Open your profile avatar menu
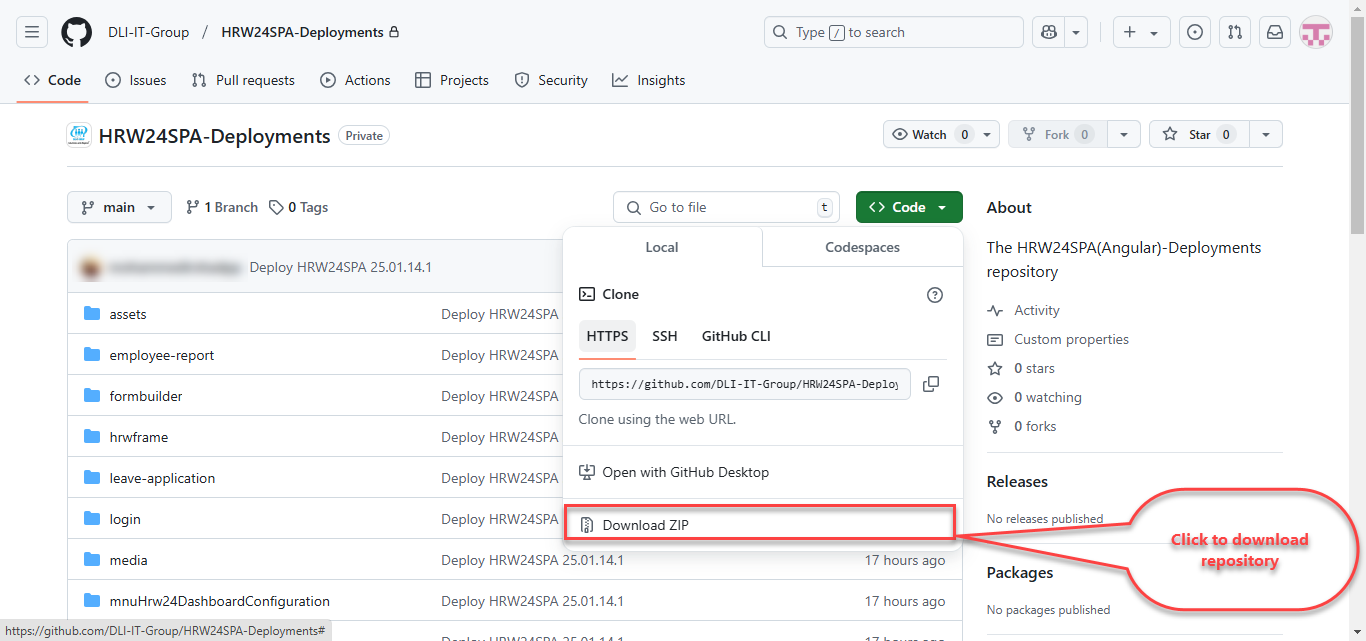Image resolution: width=1366 pixels, height=641 pixels. pyautogui.click(x=1315, y=32)
